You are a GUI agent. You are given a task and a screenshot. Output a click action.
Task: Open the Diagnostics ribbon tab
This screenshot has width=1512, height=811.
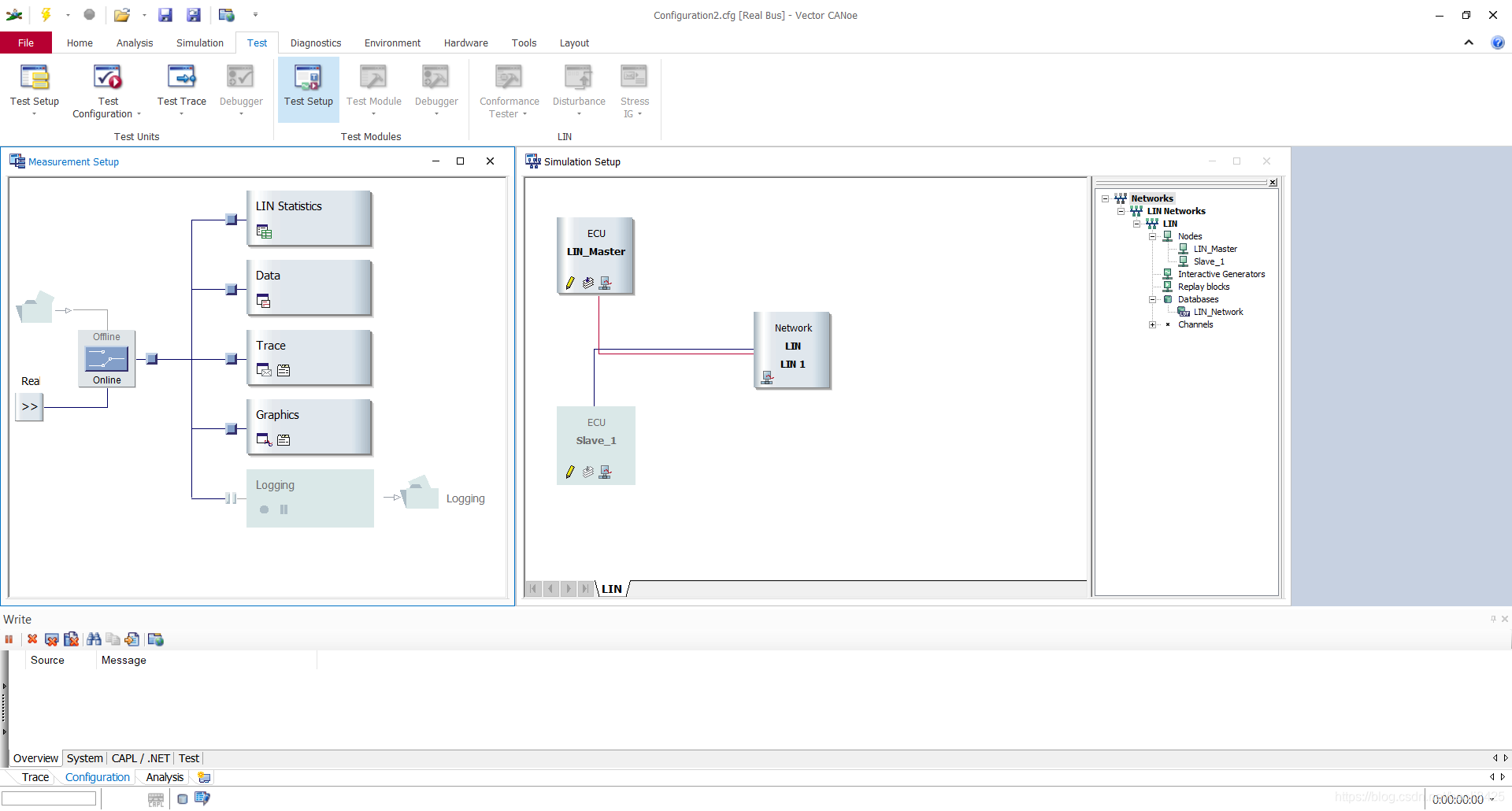tap(316, 43)
